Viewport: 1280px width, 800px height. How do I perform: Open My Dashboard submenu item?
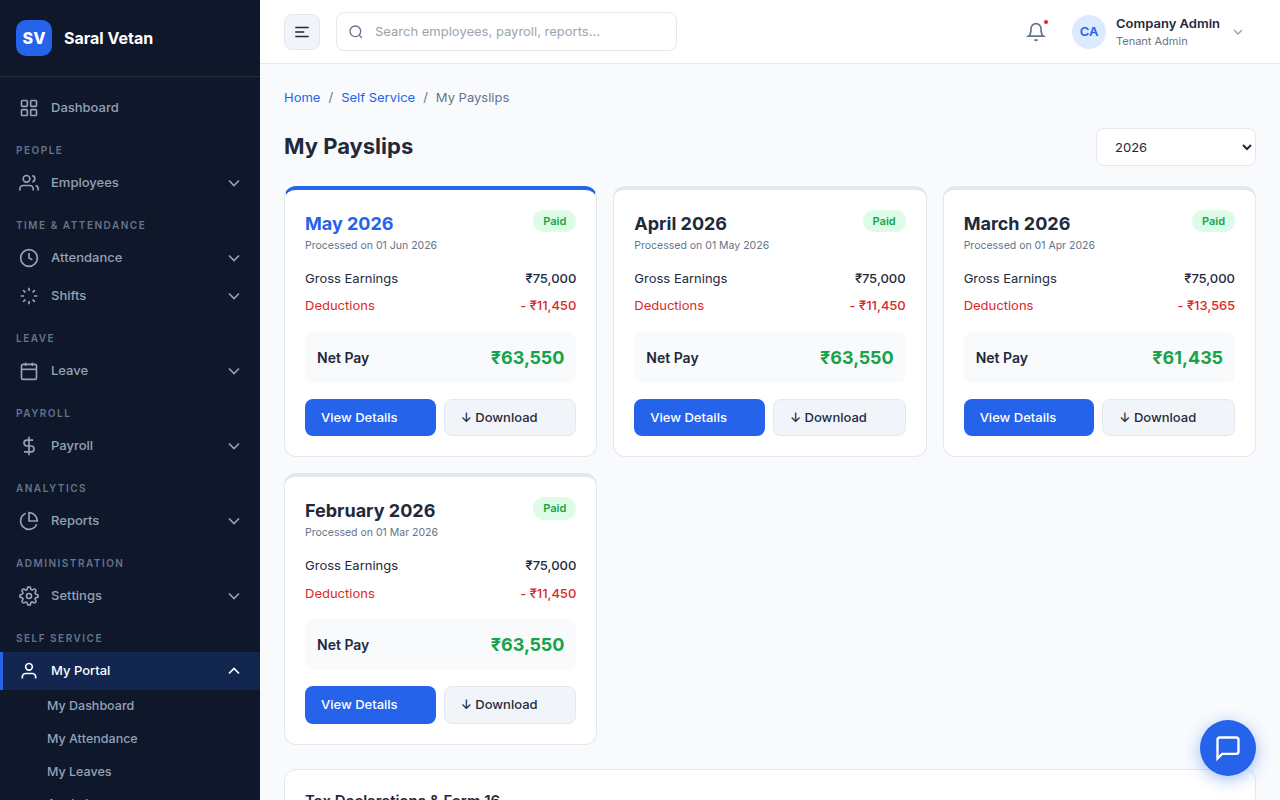click(90, 706)
